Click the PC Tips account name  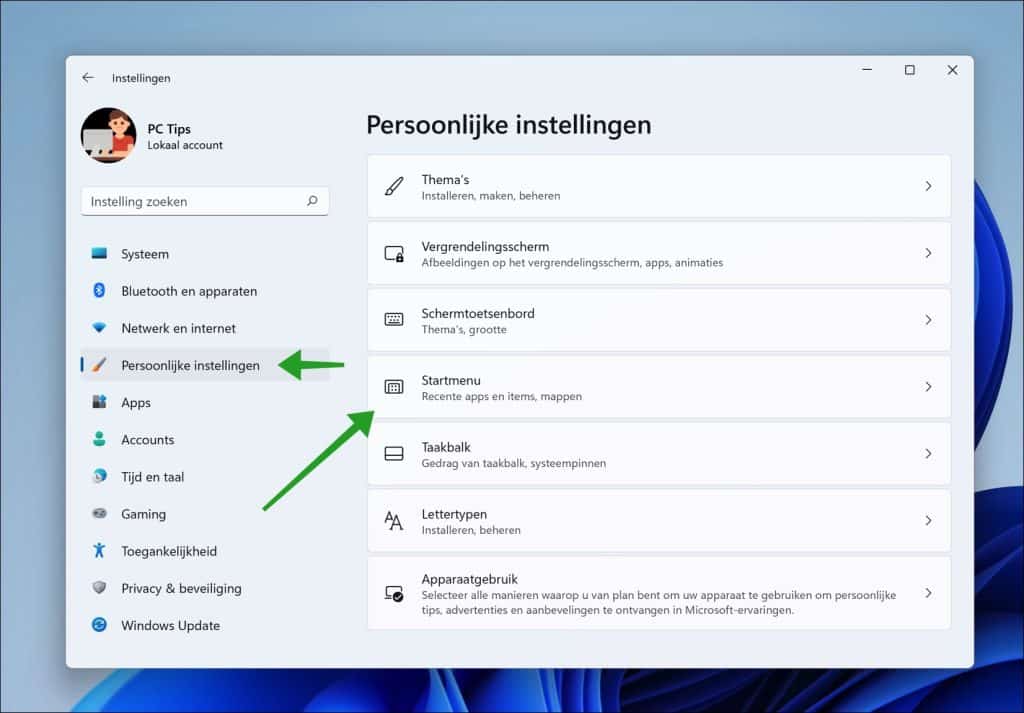pyautogui.click(x=168, y=129)
